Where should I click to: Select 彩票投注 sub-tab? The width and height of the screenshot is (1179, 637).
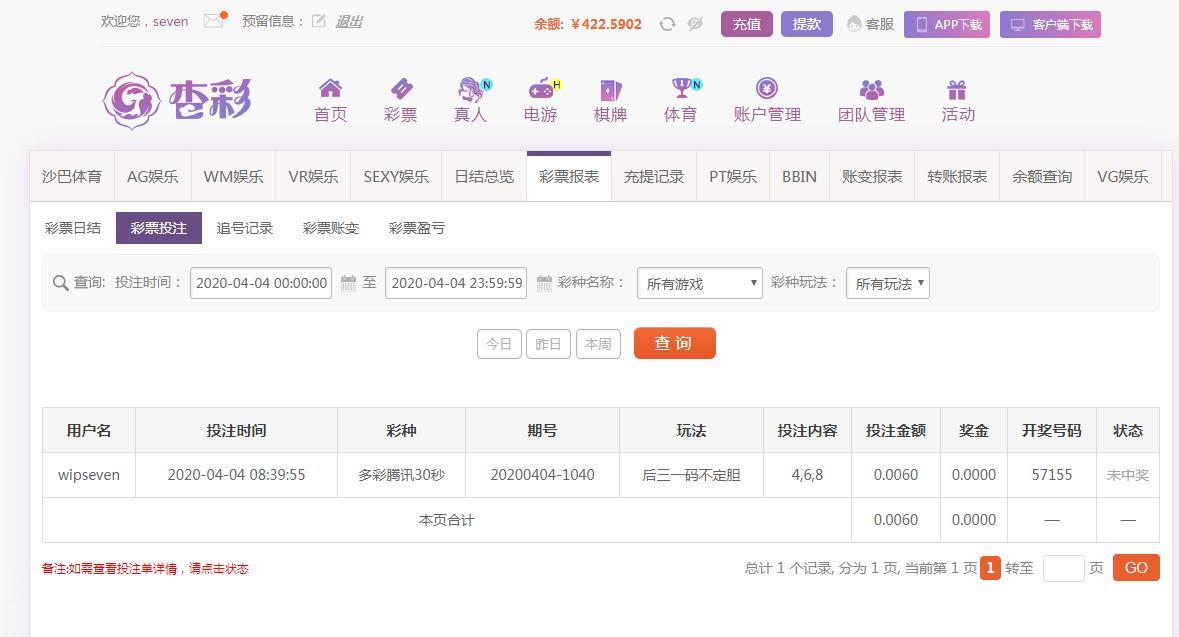tap(159, 228)
